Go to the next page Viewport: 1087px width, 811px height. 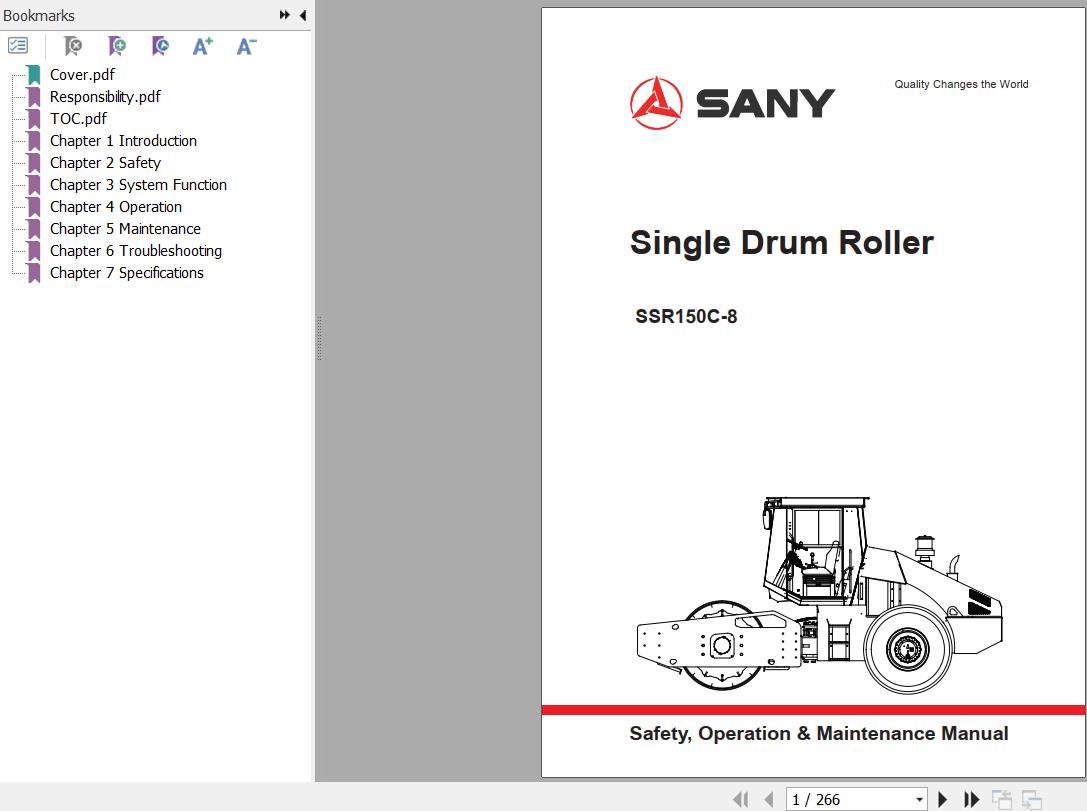[942, 799]
